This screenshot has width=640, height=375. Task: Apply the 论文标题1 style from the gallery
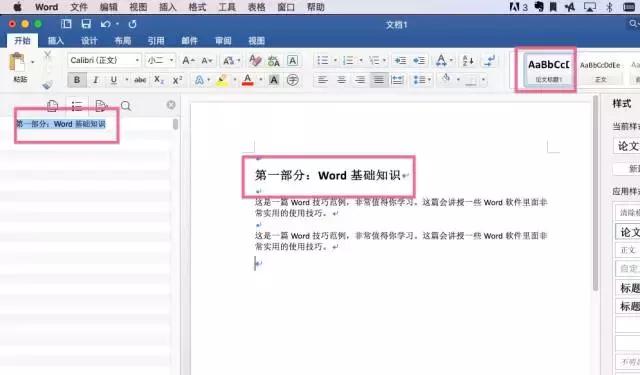point(548,69)
